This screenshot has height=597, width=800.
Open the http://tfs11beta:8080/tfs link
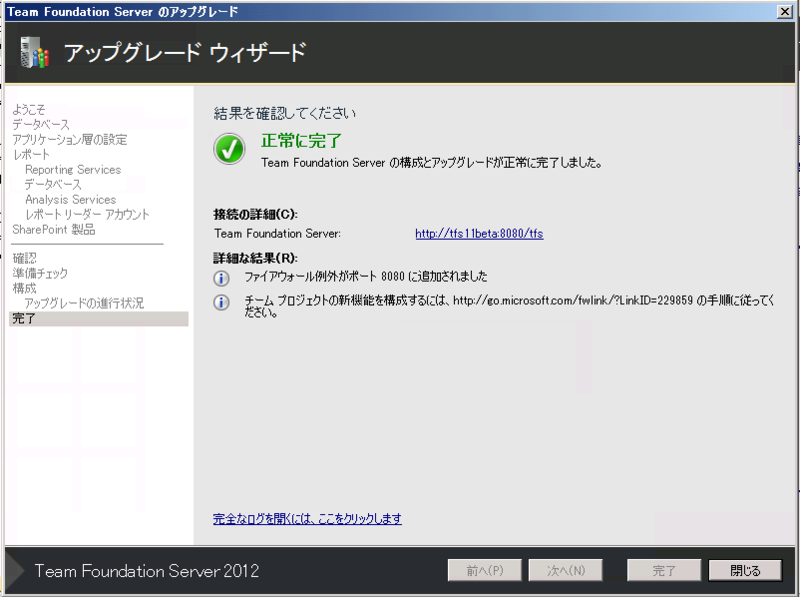[479, 234]
